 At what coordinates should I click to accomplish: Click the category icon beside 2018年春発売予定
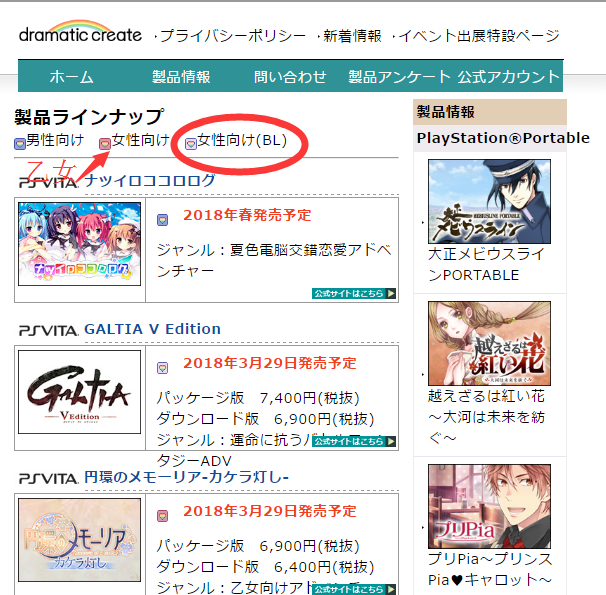(x=162, y=220)
